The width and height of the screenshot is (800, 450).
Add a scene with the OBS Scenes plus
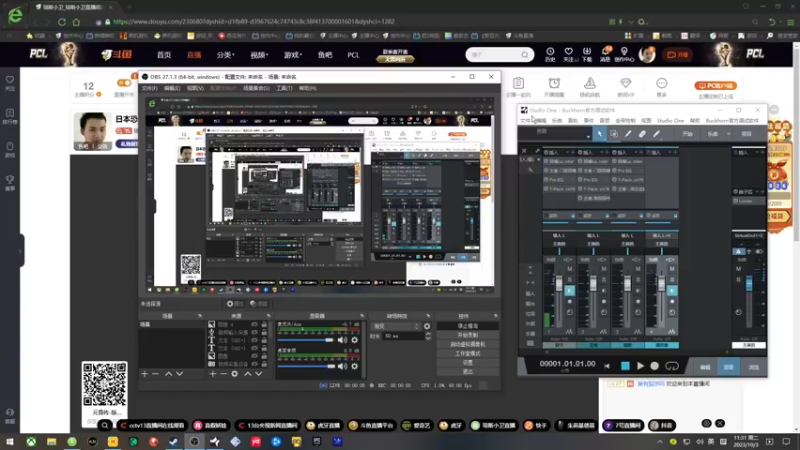tap(144, 374)
